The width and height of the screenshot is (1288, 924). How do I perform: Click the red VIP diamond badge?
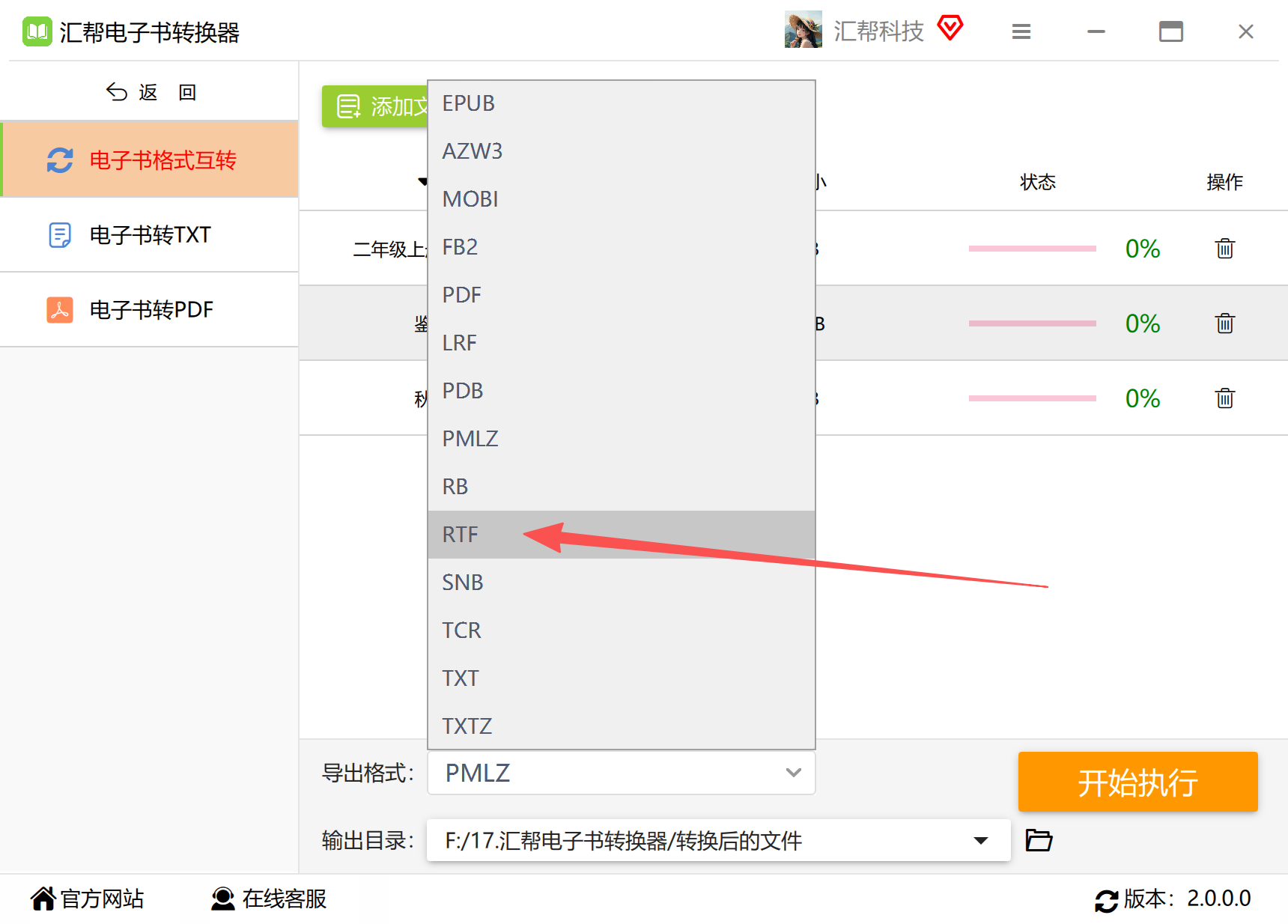click(x=950, y=28)
